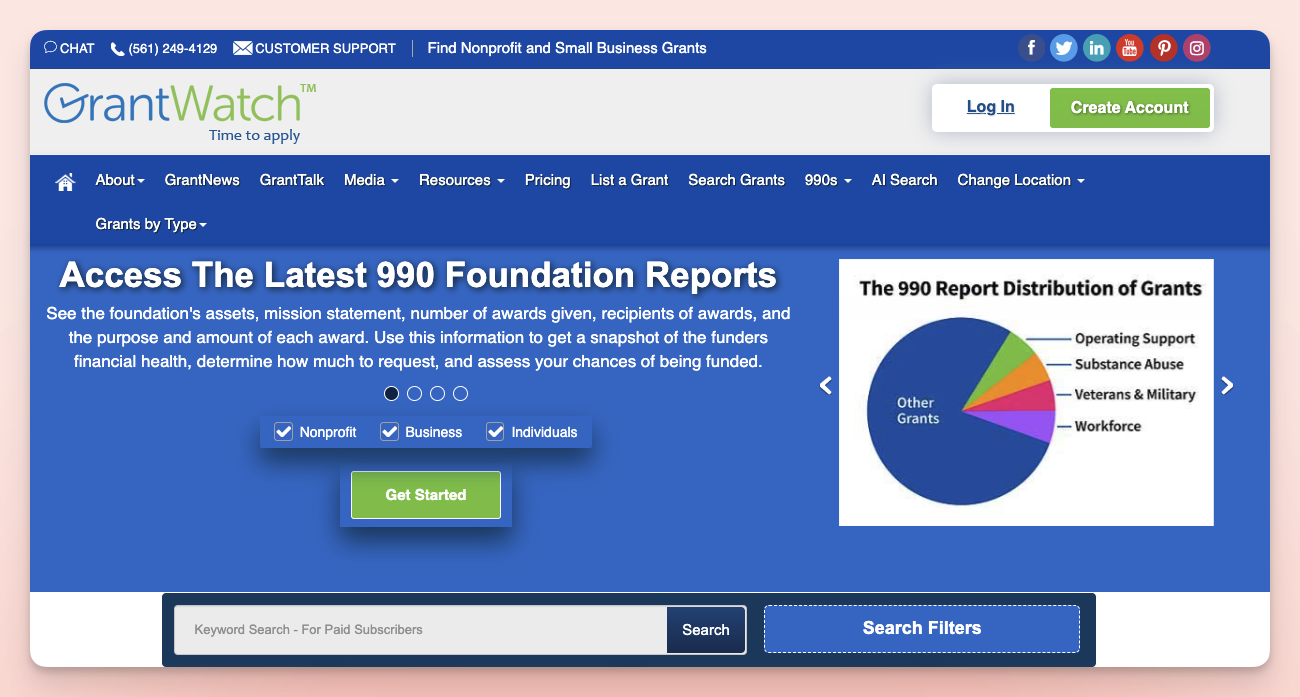The height and width of the screenshot is (697, 1300).
Task: Click the Pinterest icon
Action: pyautogui.click(x=1163, y=47)
